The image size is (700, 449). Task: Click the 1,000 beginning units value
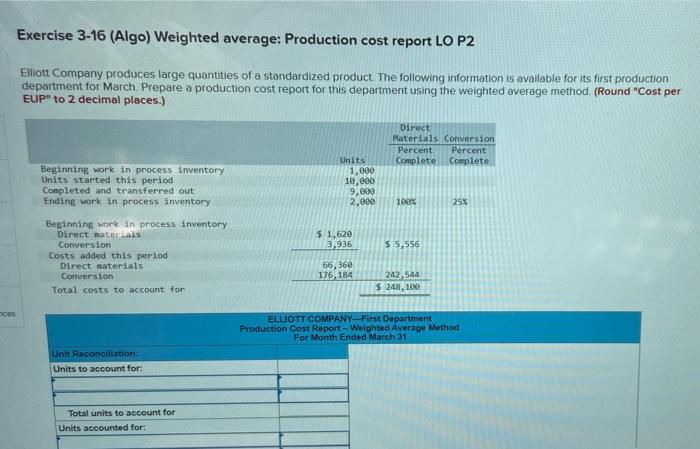click(x=362, y=170)
